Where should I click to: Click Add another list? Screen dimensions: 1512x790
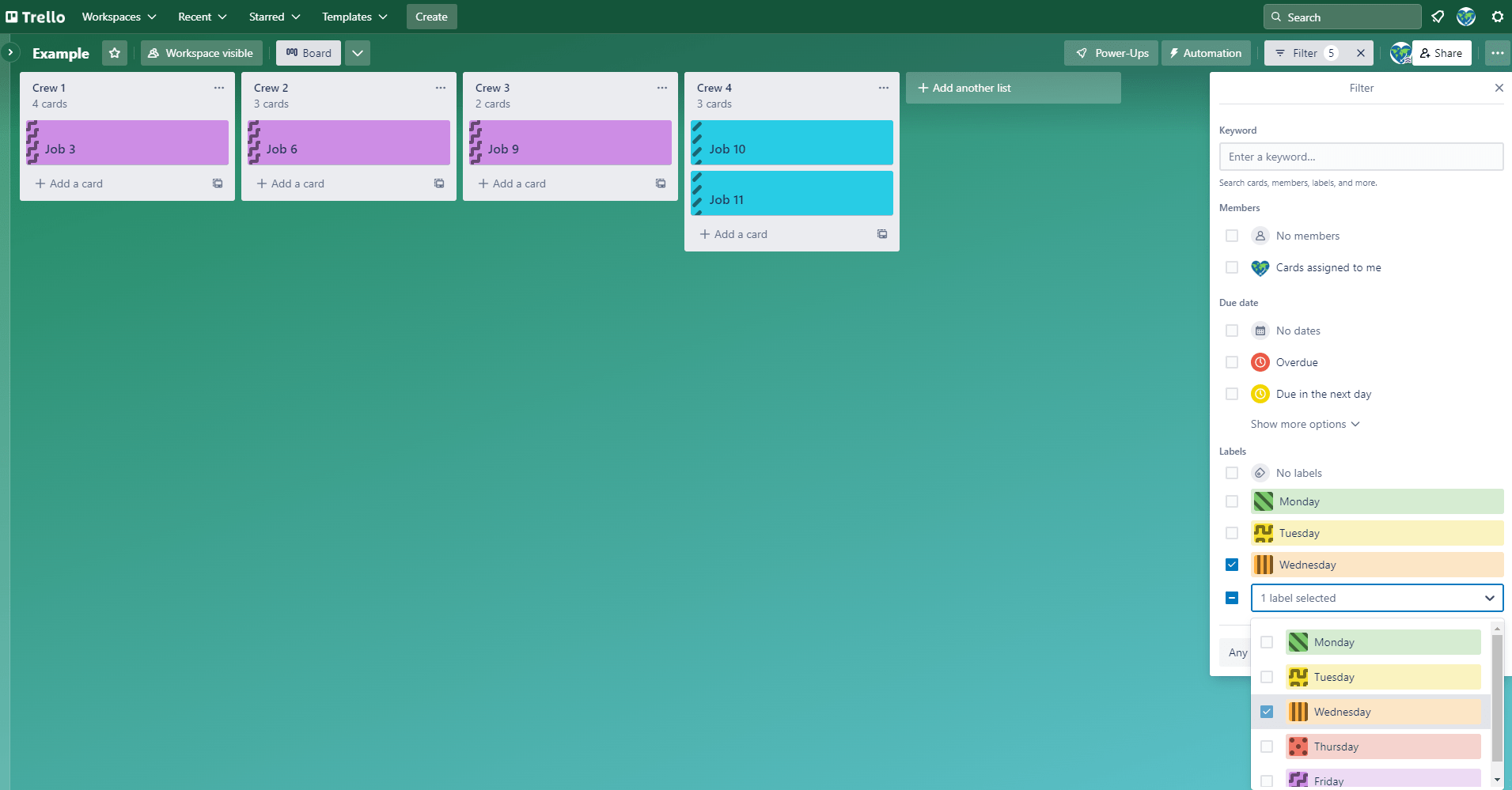[1014, 88]
